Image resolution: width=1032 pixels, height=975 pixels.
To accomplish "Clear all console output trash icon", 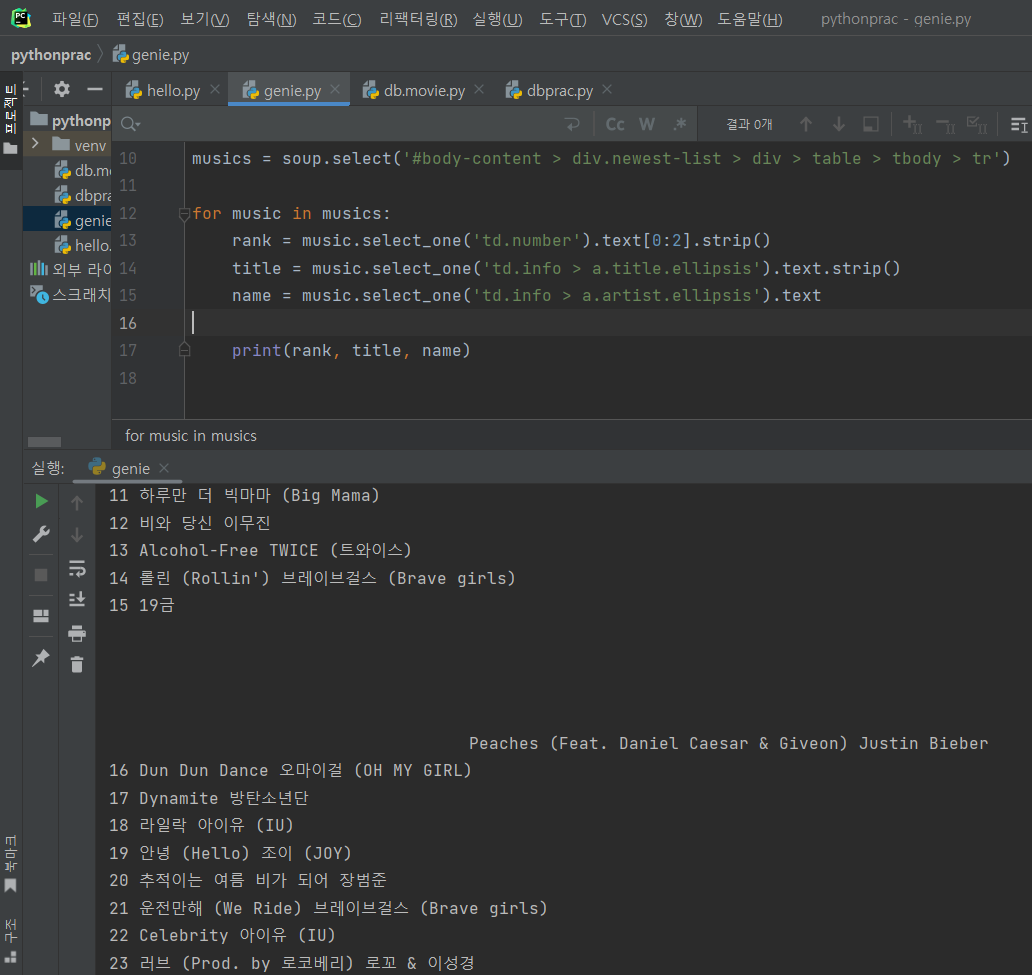I will (77, 664).
